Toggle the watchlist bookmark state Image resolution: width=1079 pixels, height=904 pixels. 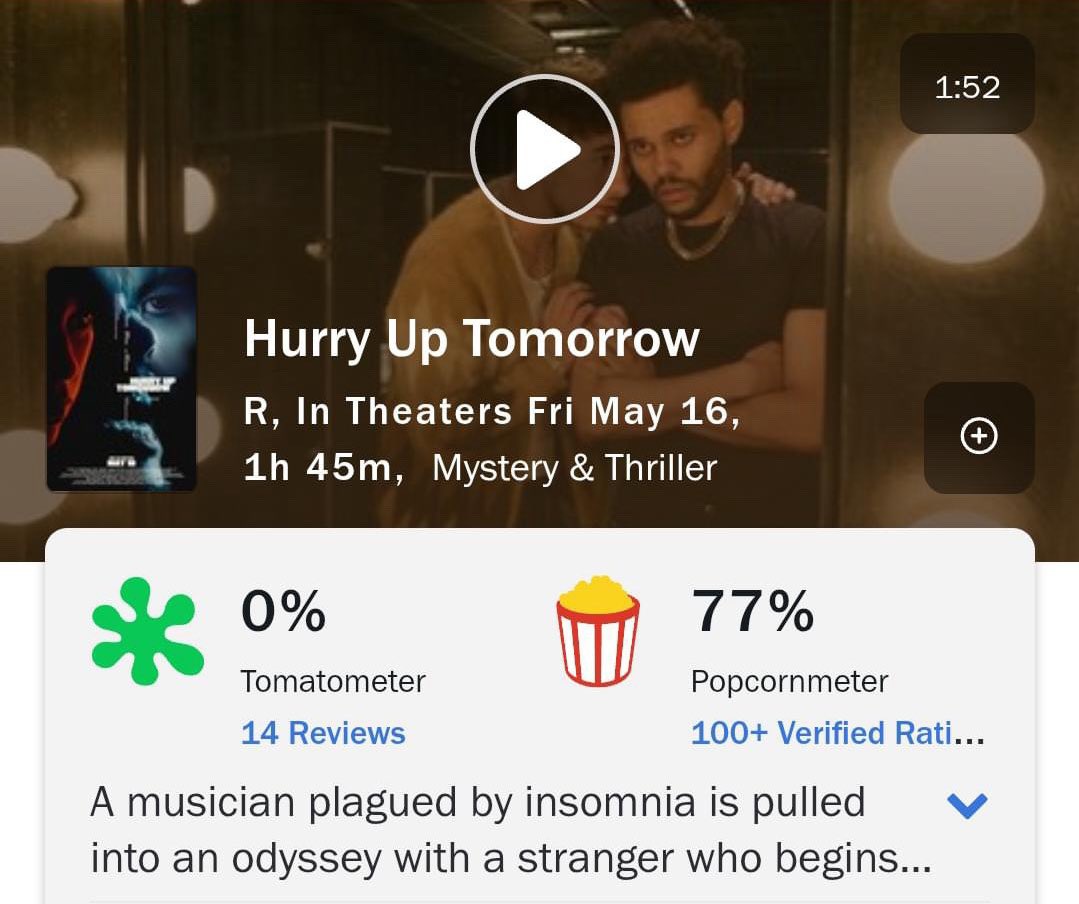[978, 436]
